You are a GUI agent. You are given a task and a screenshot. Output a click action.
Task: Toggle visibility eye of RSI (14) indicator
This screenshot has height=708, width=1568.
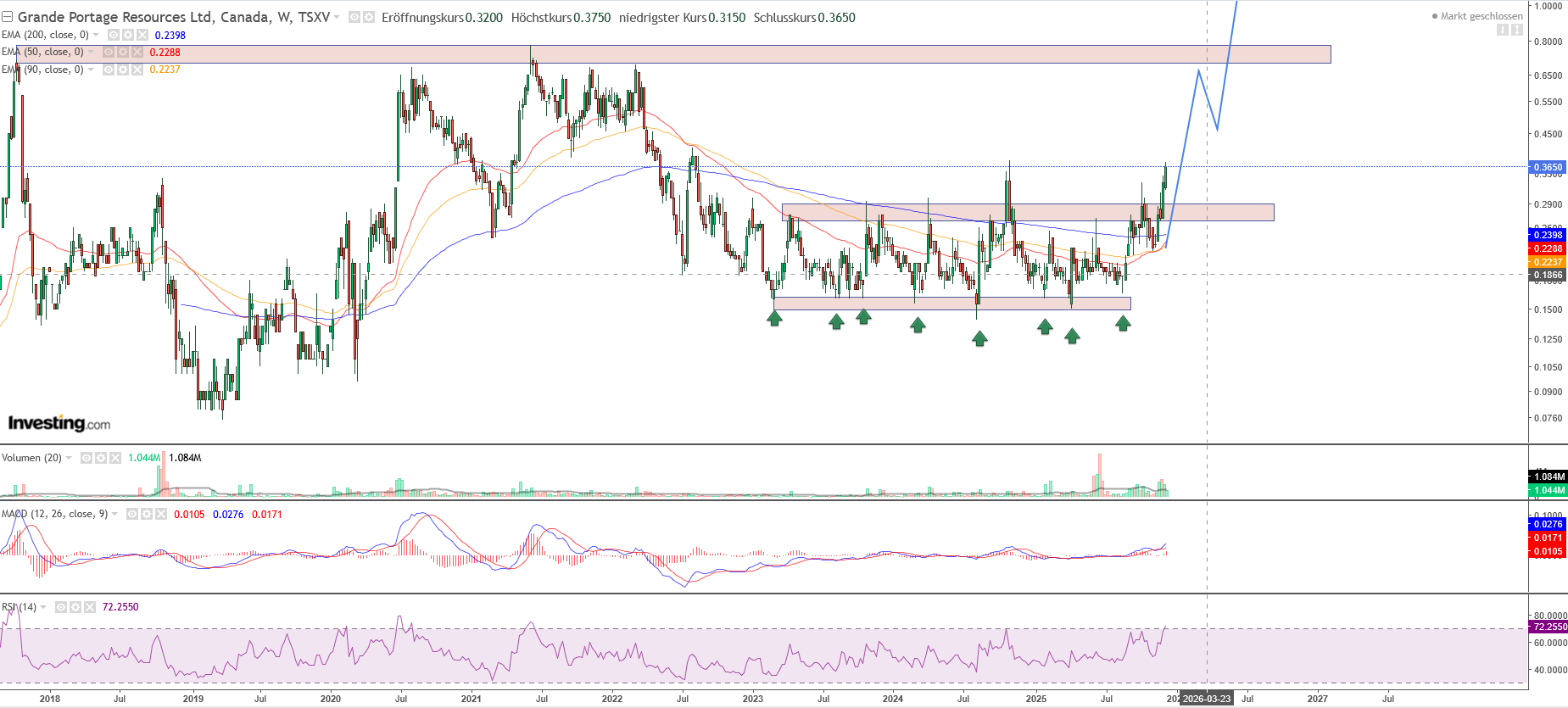click(x=61, y=607)
